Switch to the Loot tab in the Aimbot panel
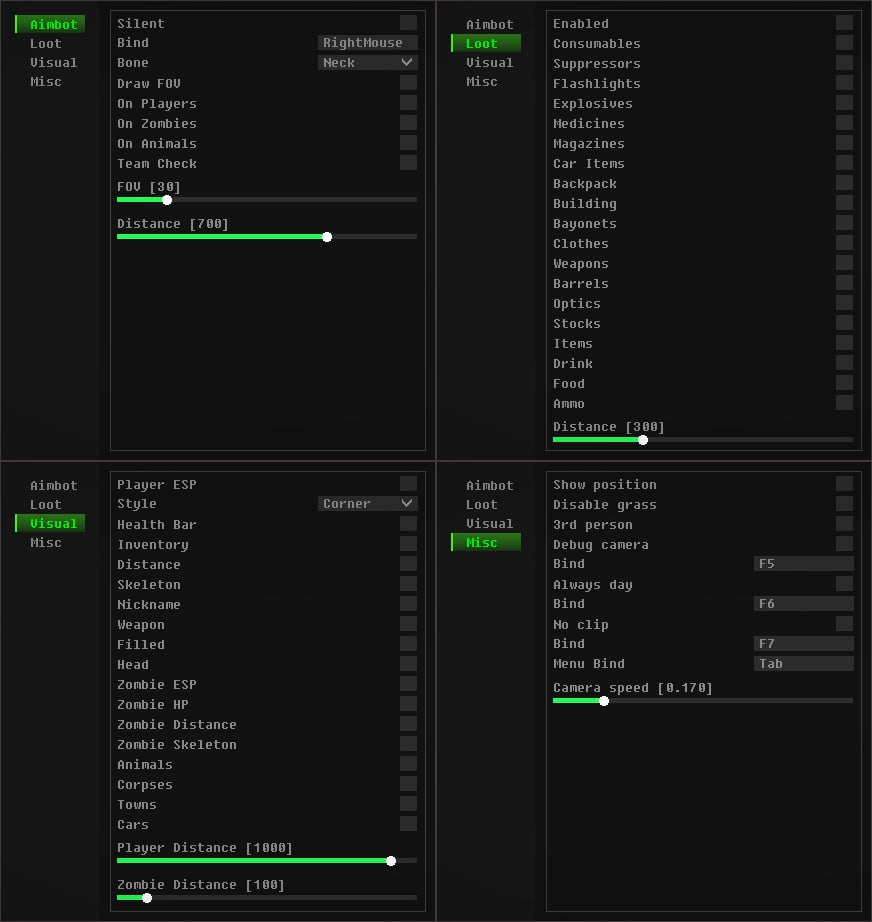 [x=46, y=43]
